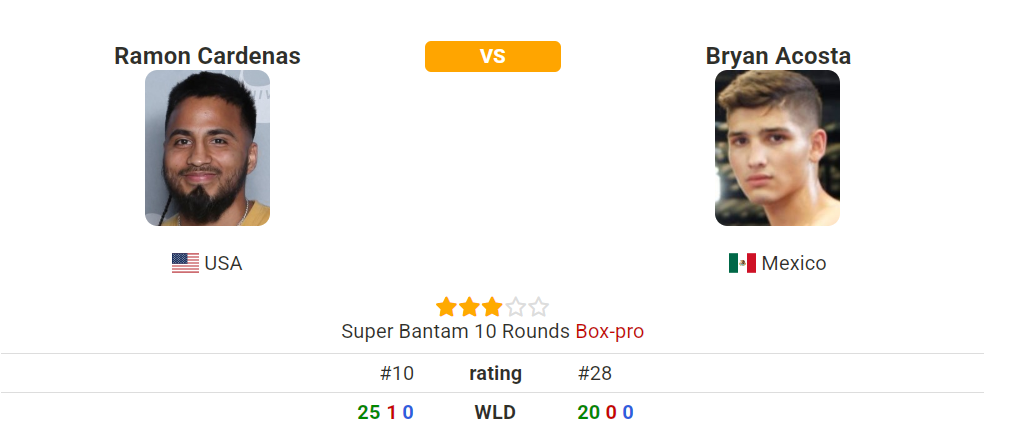Select the #28 rating value
1017x428 pixels.
595,374
